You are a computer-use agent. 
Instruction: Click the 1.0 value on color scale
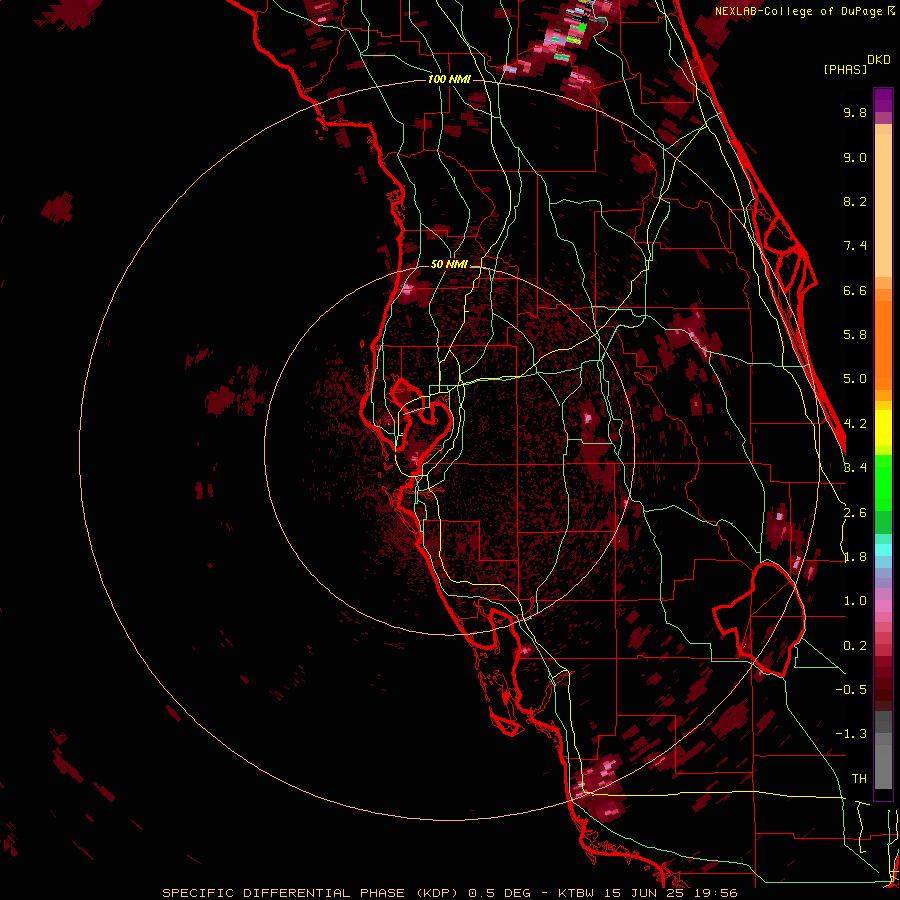coord(855,601)
